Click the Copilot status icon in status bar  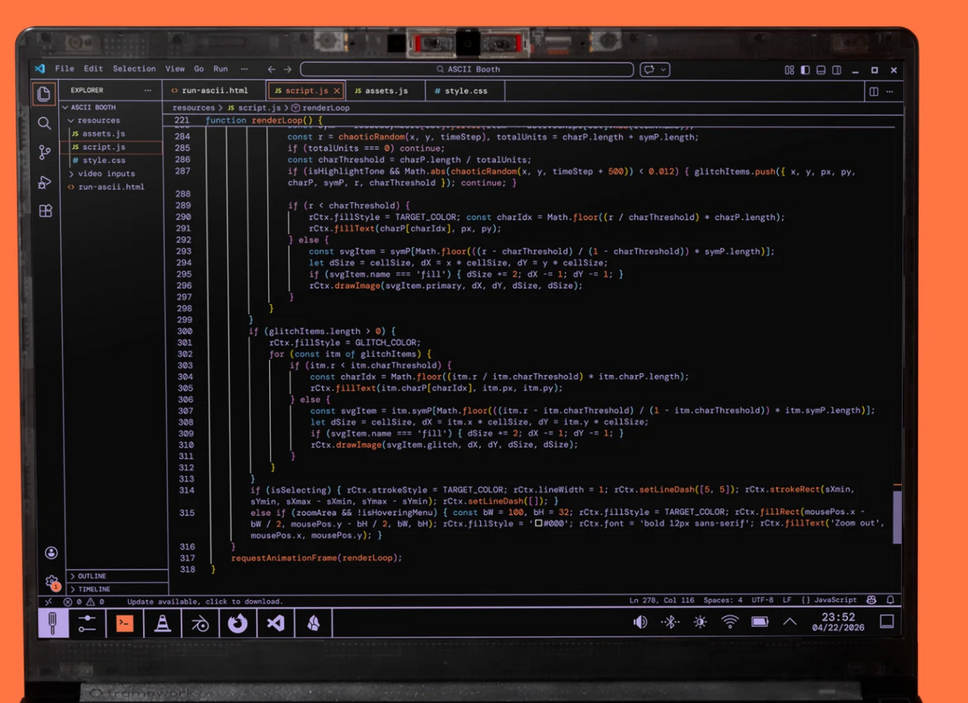[x=872, y=599]
